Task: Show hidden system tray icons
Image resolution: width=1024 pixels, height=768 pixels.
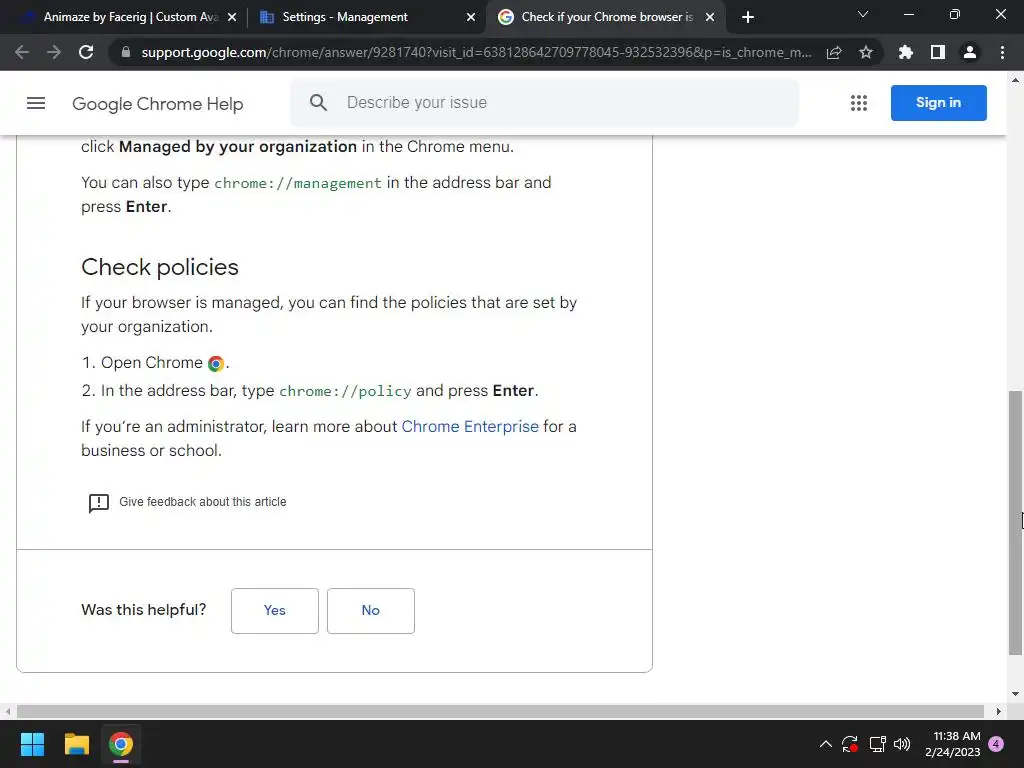Action: 825,744
